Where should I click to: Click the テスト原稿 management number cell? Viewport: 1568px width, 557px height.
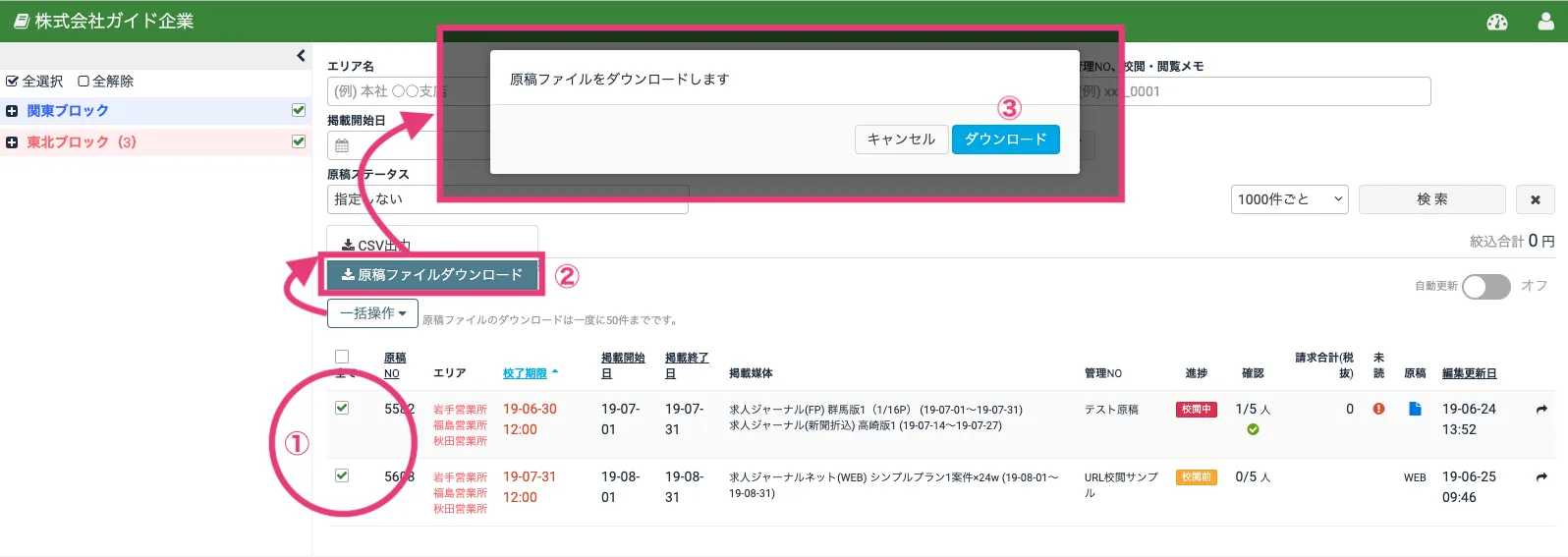(1111, 410)
